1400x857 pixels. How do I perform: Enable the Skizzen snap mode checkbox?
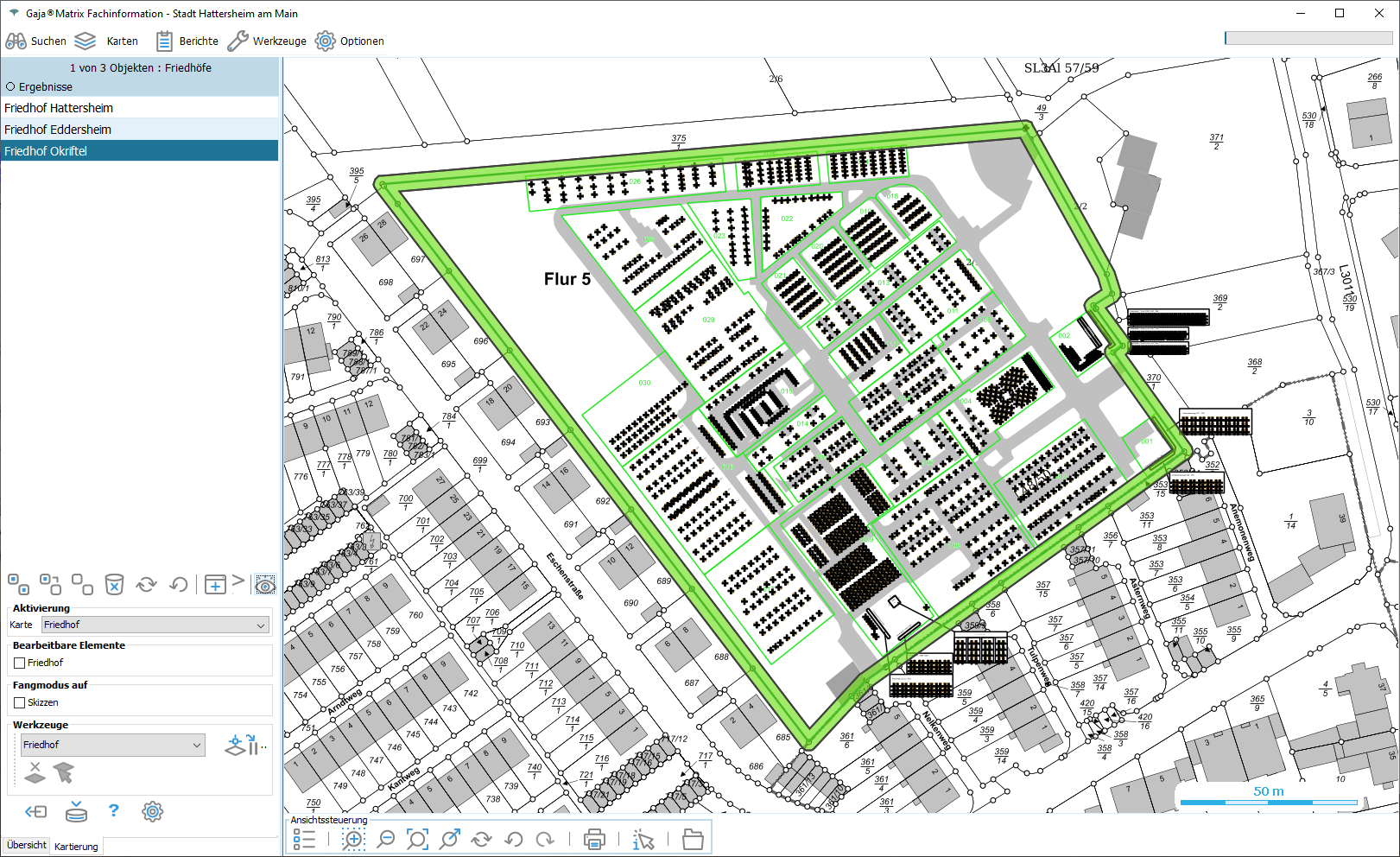[x=20, y=703]
